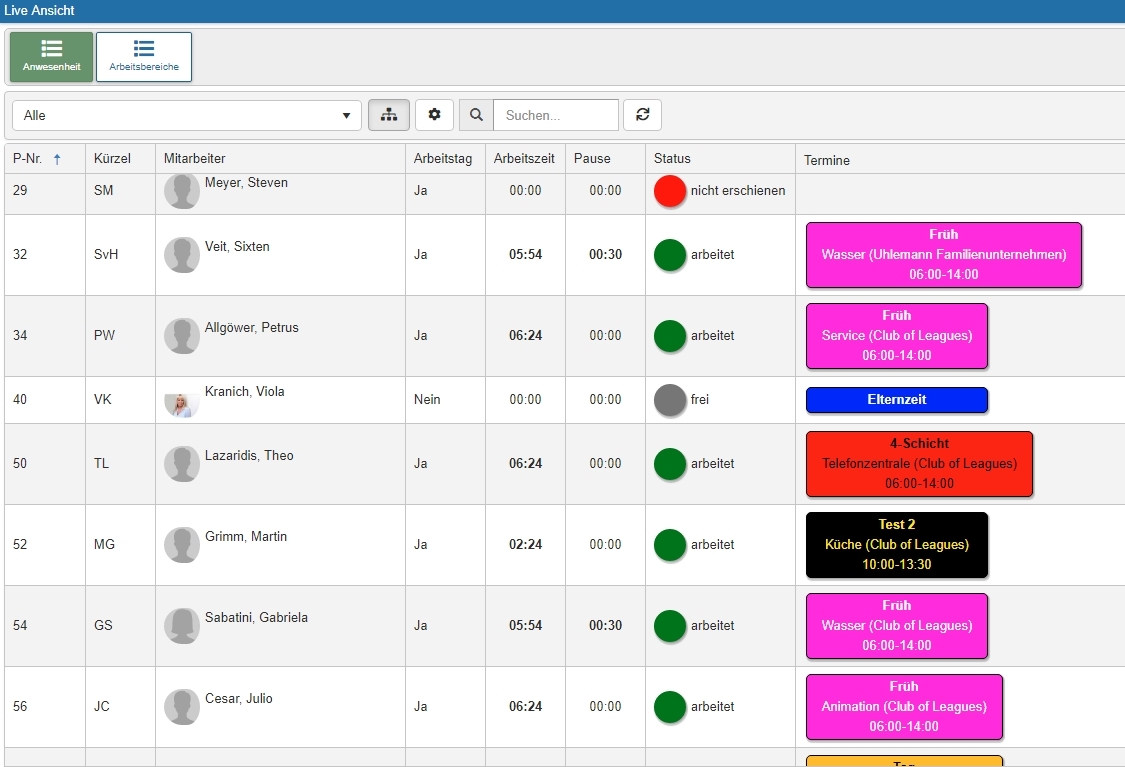Click the P-Nr. cell 29
1125x767 pixels.
point(20,191)
